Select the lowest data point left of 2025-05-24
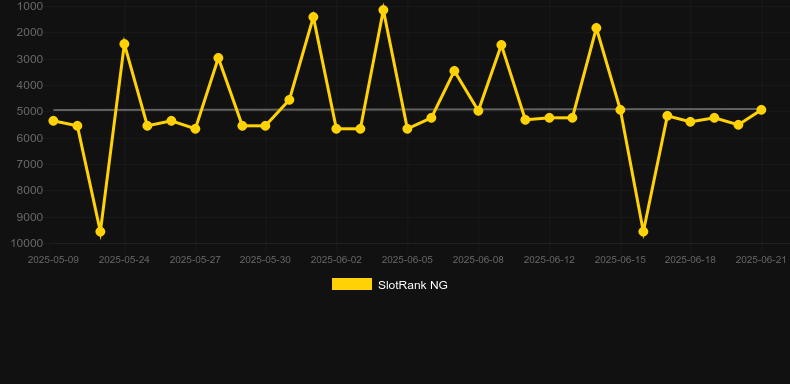Screen dimensions: 790x384 coord(100,232)
